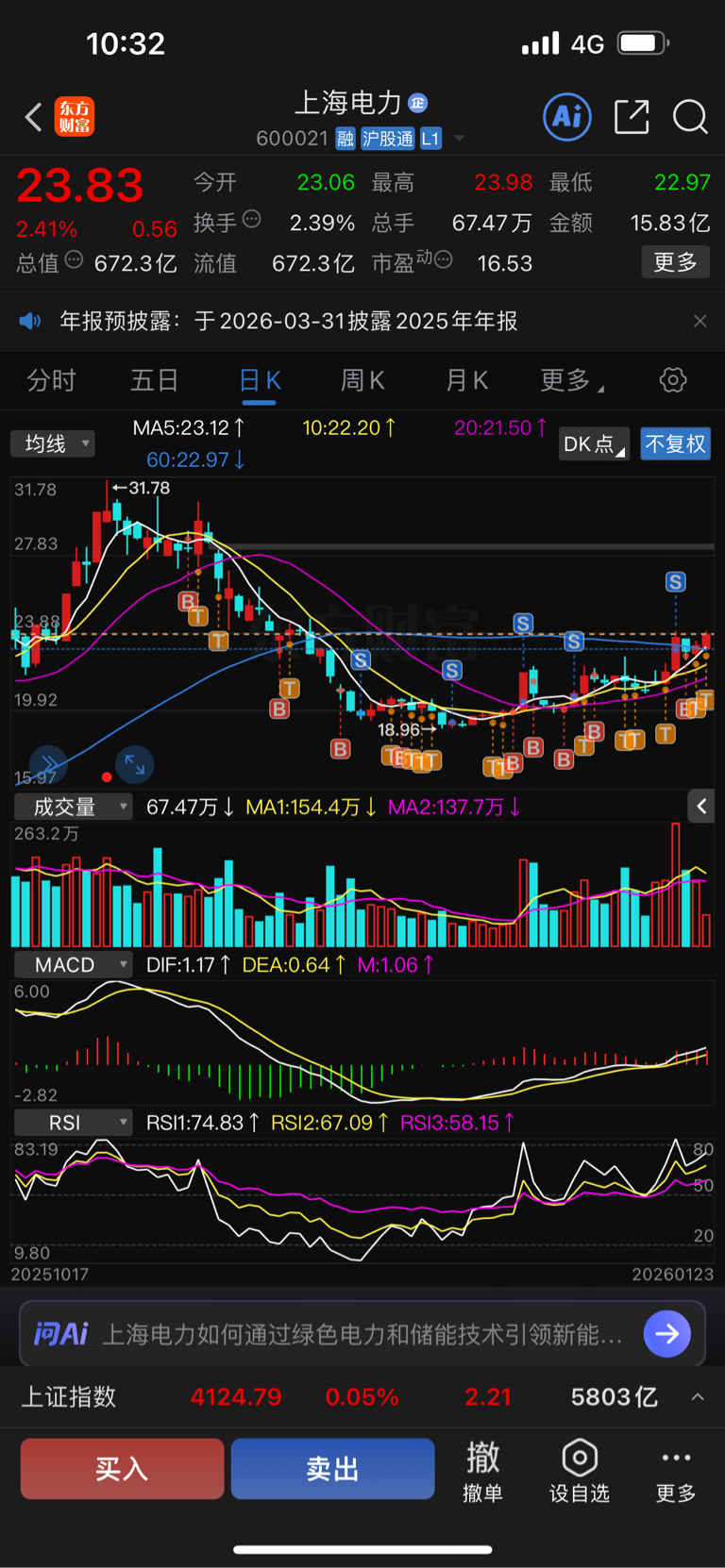Open the MACD indicator dropdown
This screenshot has height=1568, width=725.
[74, 964]
